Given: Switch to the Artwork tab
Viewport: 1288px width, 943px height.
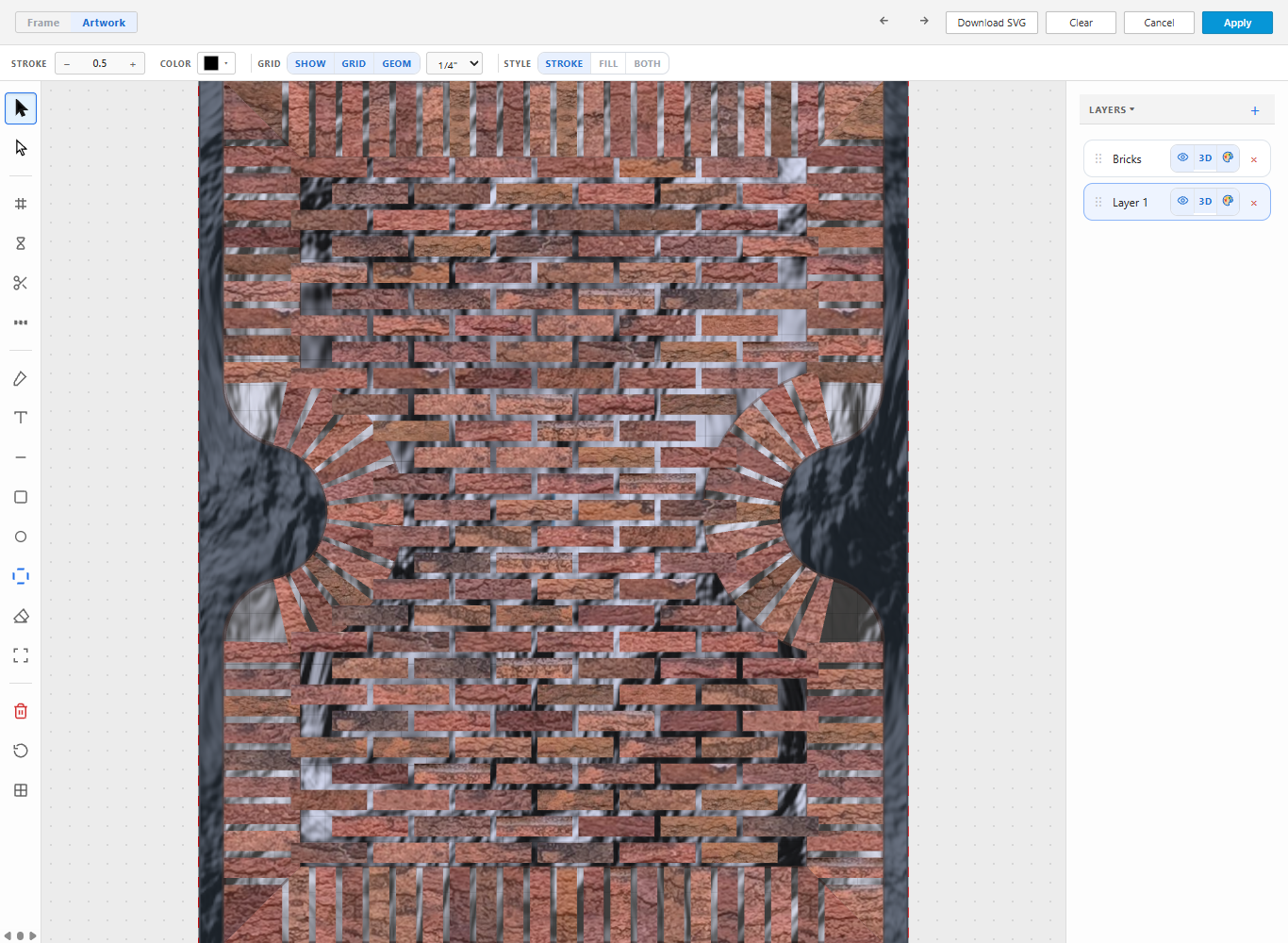Looking at the screenshot, I should point(104,23).
